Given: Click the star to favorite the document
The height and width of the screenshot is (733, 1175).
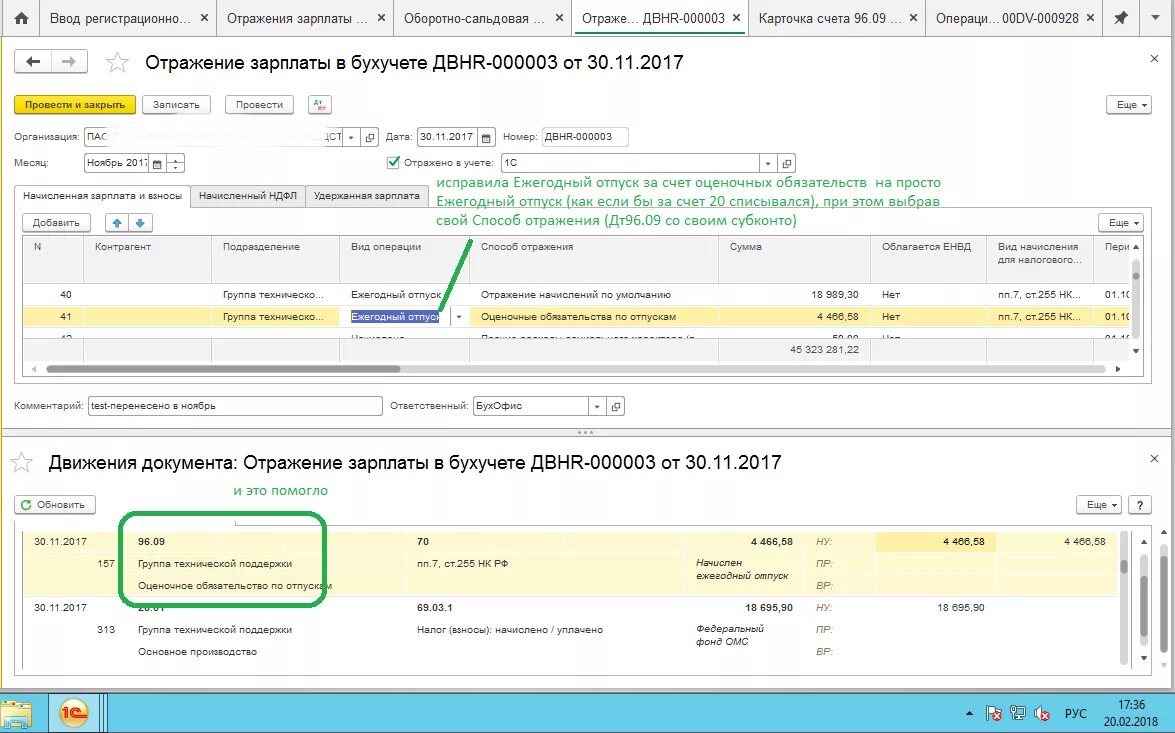Looking at the screenshot, I should (x=117, y=61).
